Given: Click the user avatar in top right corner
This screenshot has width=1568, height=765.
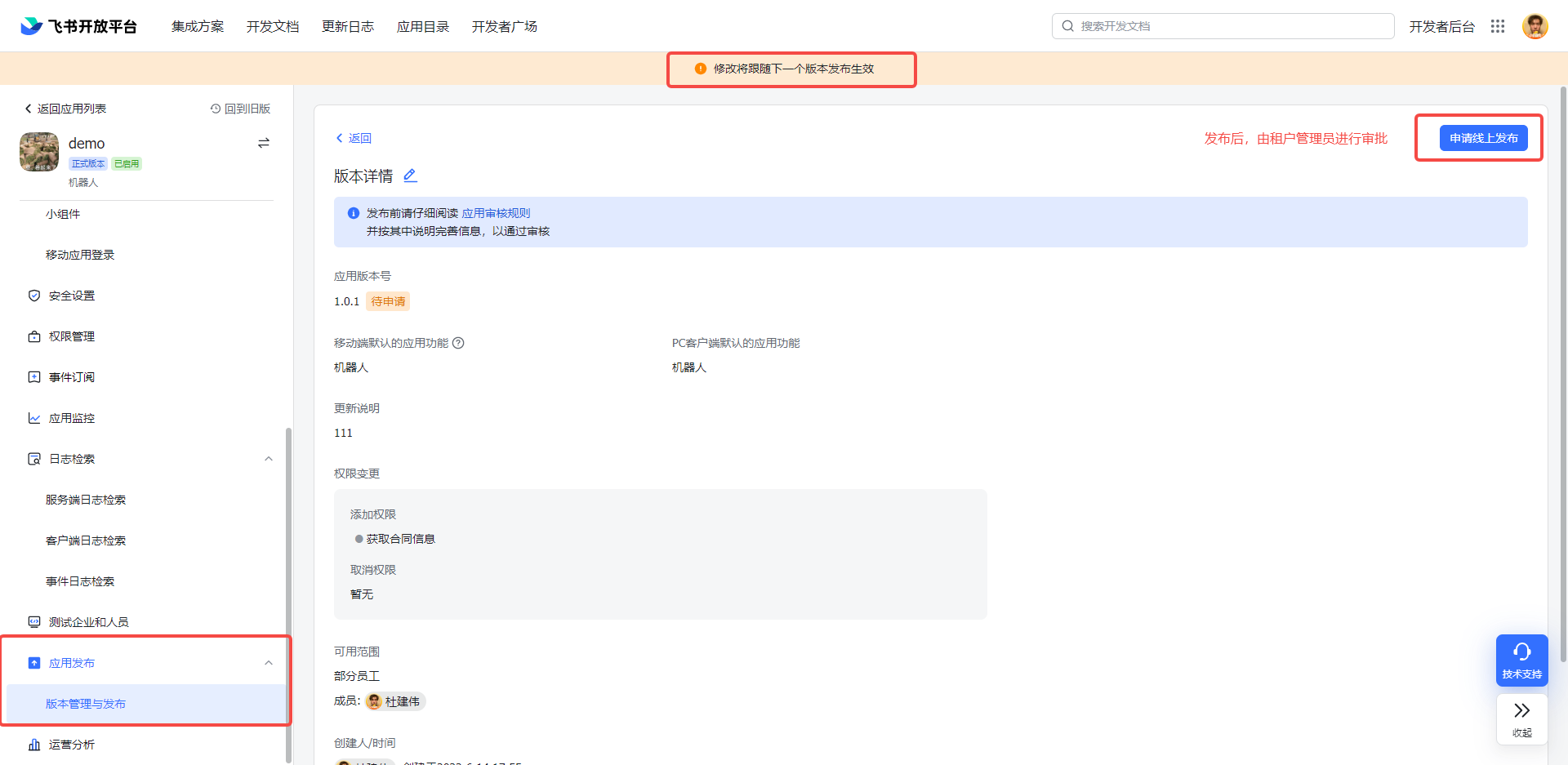Looking at the screenshot, I should point(1535,26).
